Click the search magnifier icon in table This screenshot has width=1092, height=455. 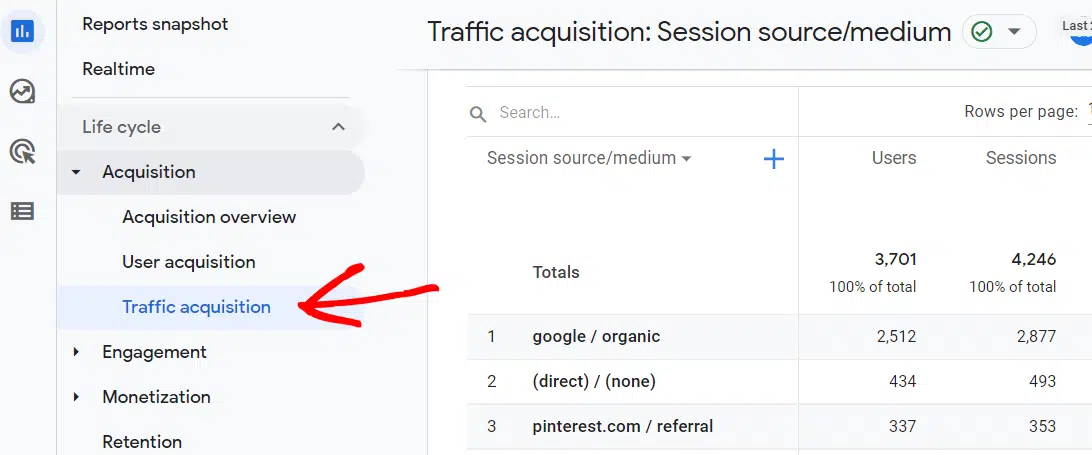(478, 114)
